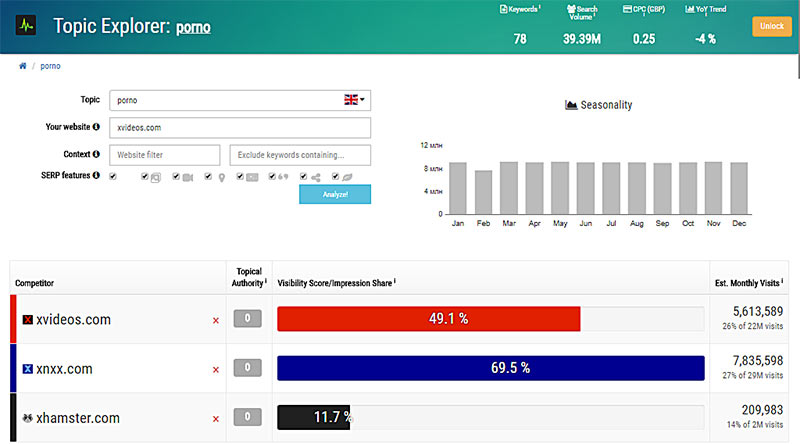Click the CPC credit card icon

coord(627,9)
